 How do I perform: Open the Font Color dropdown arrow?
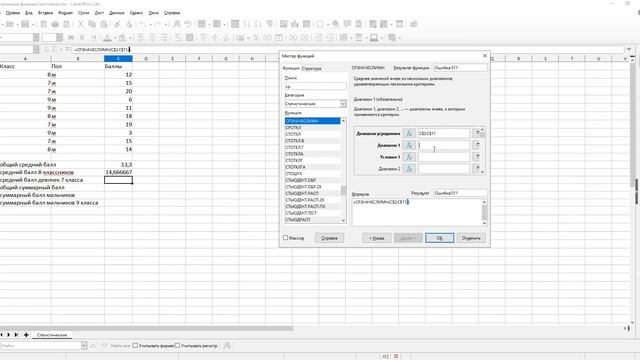click(x=114, y=38)
